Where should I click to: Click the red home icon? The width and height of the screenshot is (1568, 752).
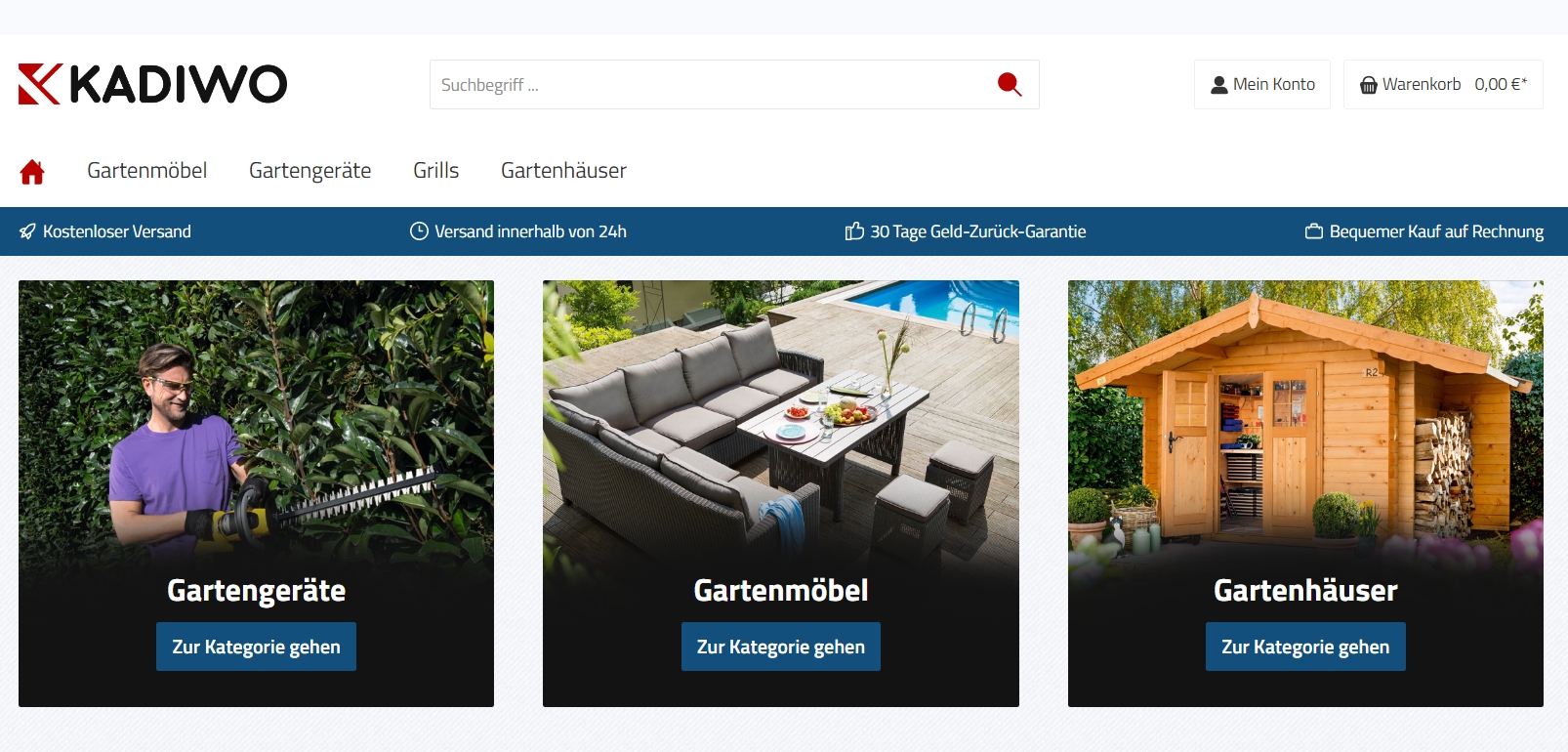[32, 172]
